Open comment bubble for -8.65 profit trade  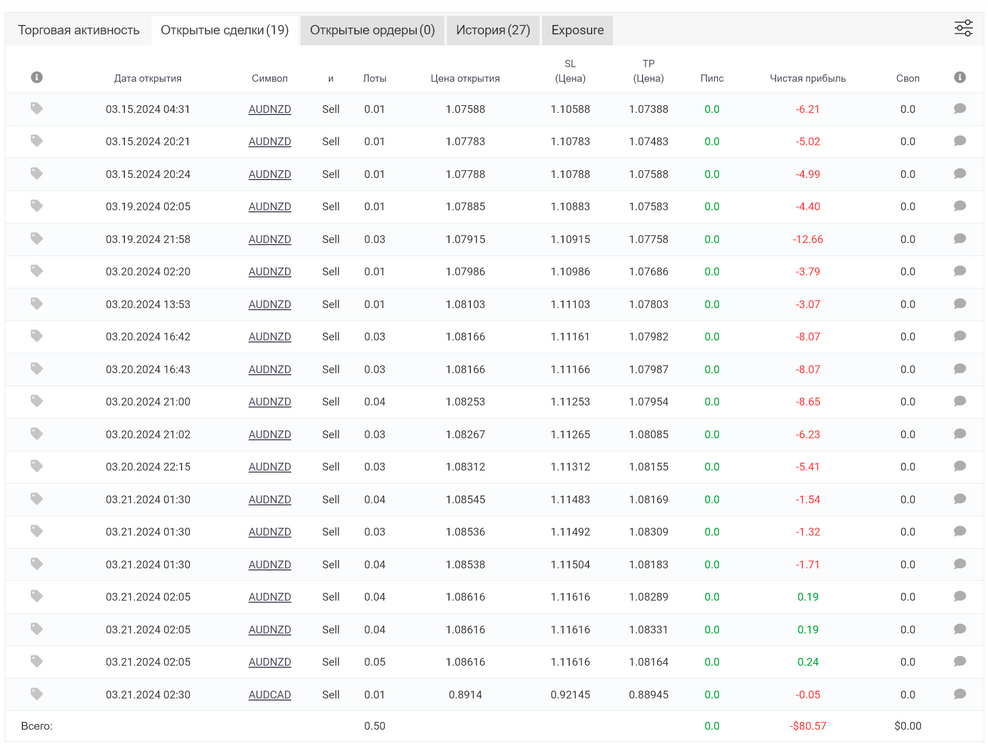coord(960,401)
